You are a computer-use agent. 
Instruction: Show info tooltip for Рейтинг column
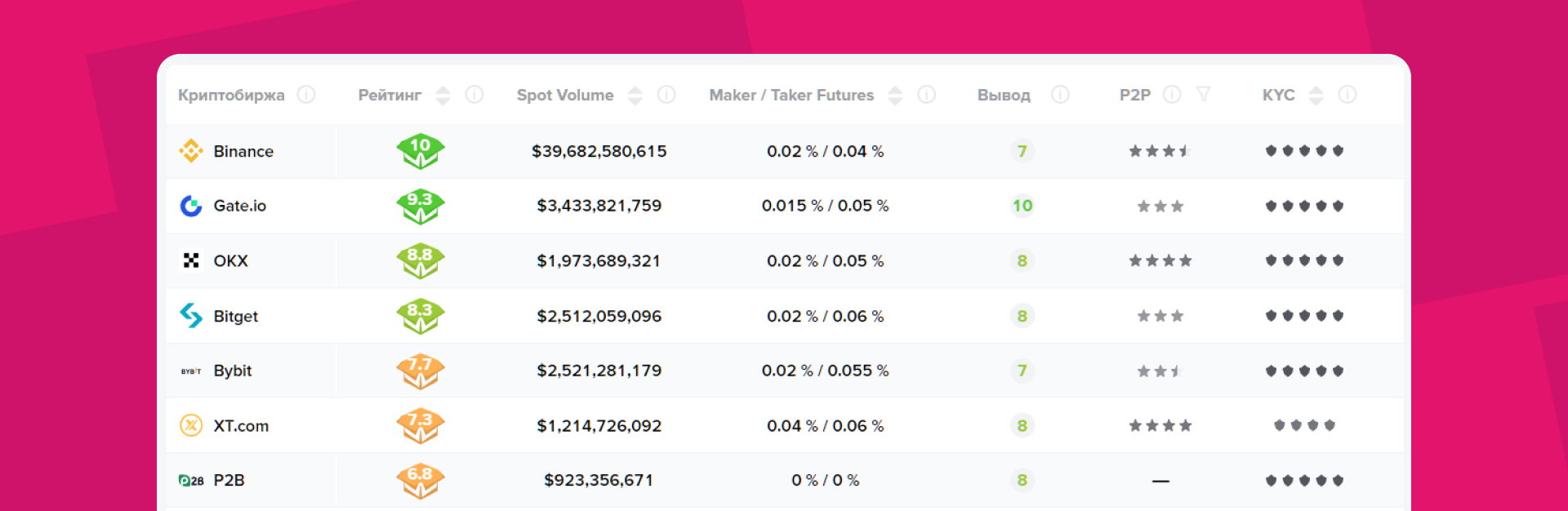(x=474, y=95)
